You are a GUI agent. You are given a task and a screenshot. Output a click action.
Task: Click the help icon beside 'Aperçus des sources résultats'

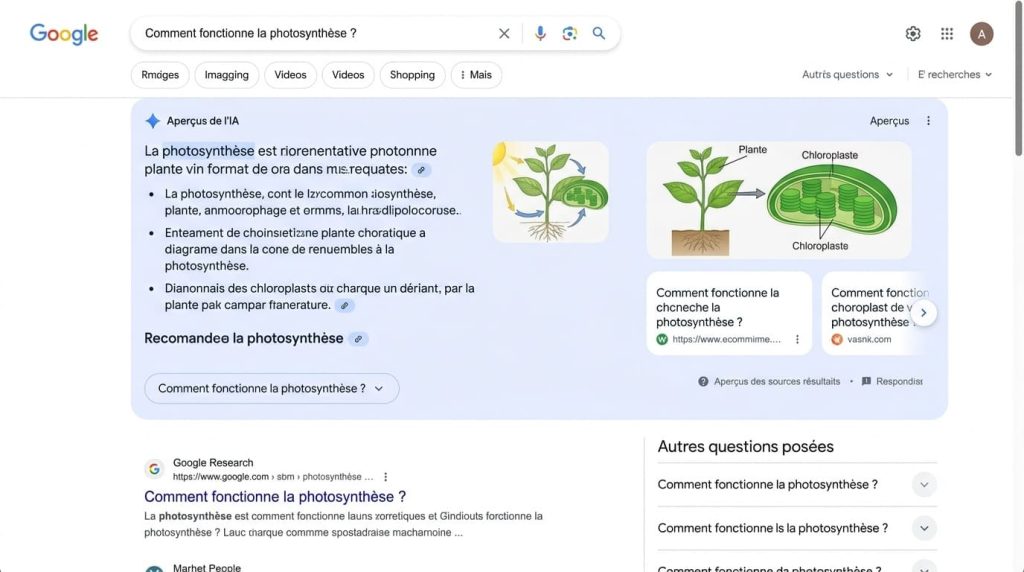[x=703, y=381]
